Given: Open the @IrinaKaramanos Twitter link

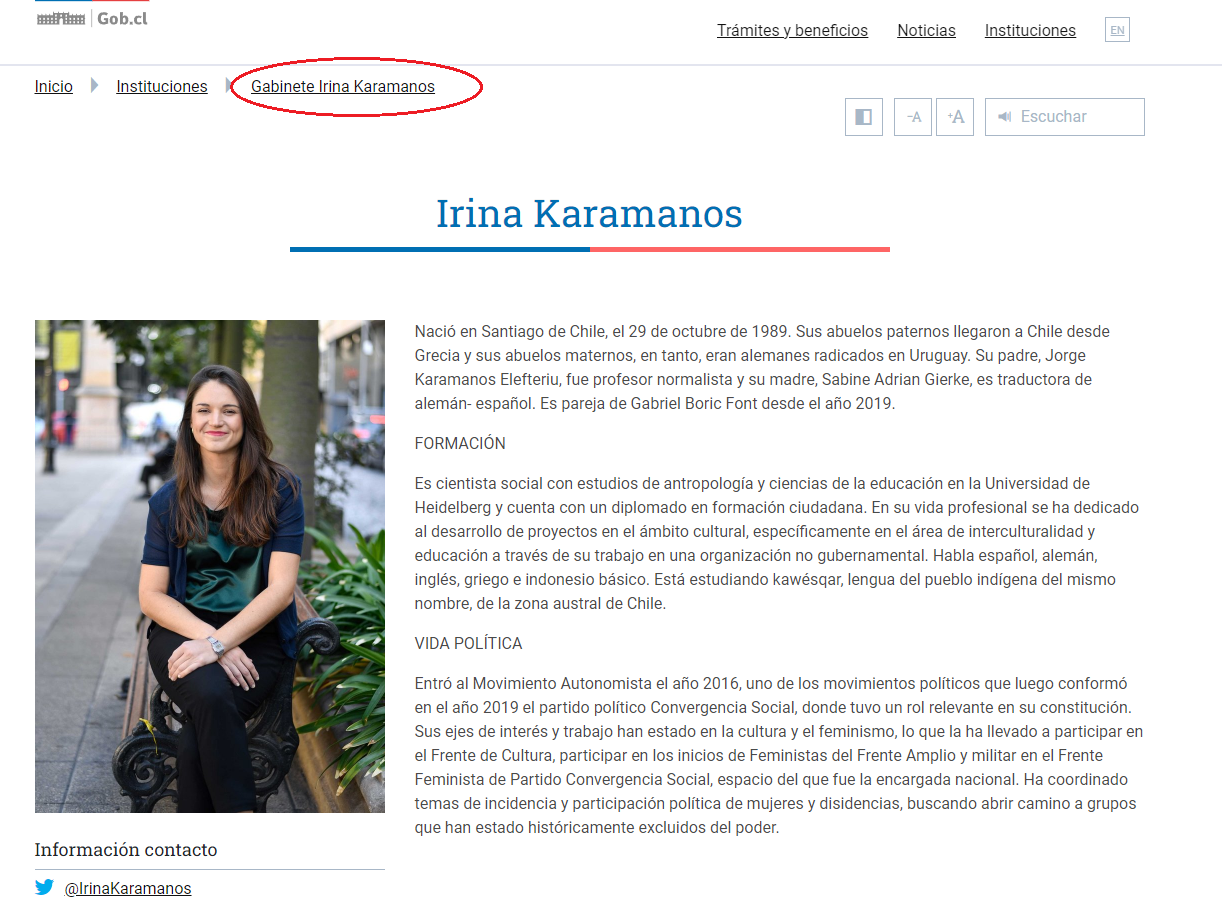Looking at the screenshot, I should pos(128,888).
